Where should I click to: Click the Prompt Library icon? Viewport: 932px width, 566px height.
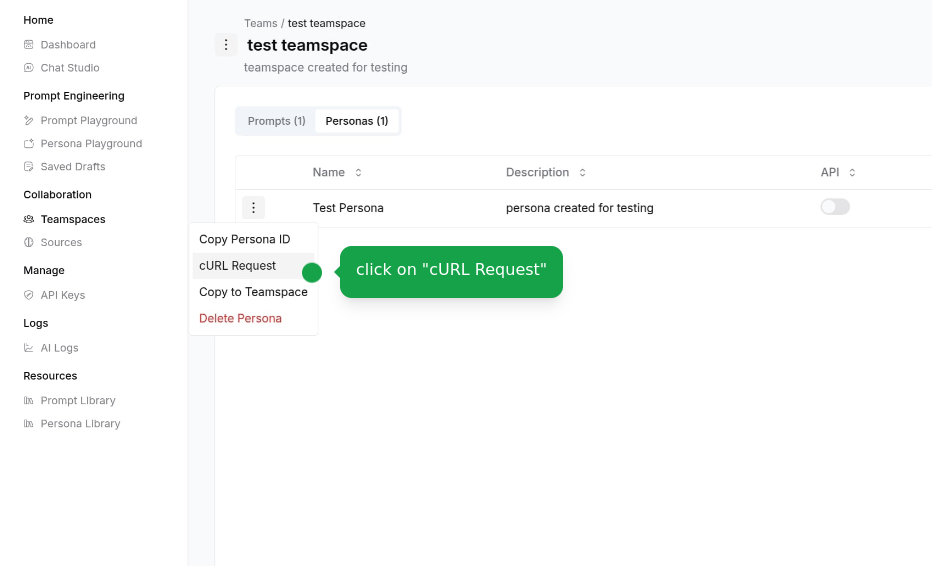coord(29,401)
